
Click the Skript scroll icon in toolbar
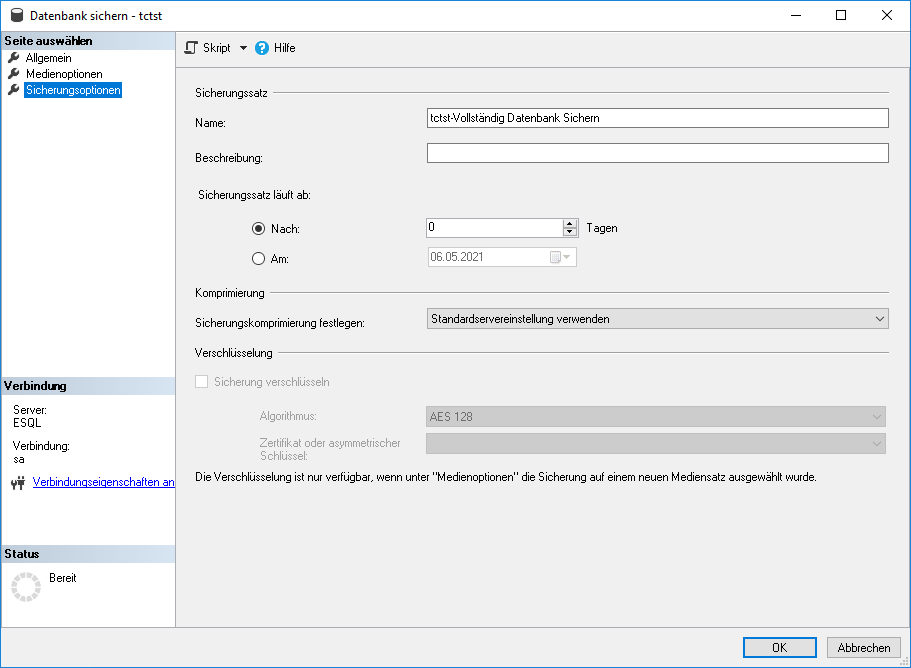pyautogui.click(x=192, y=48)
